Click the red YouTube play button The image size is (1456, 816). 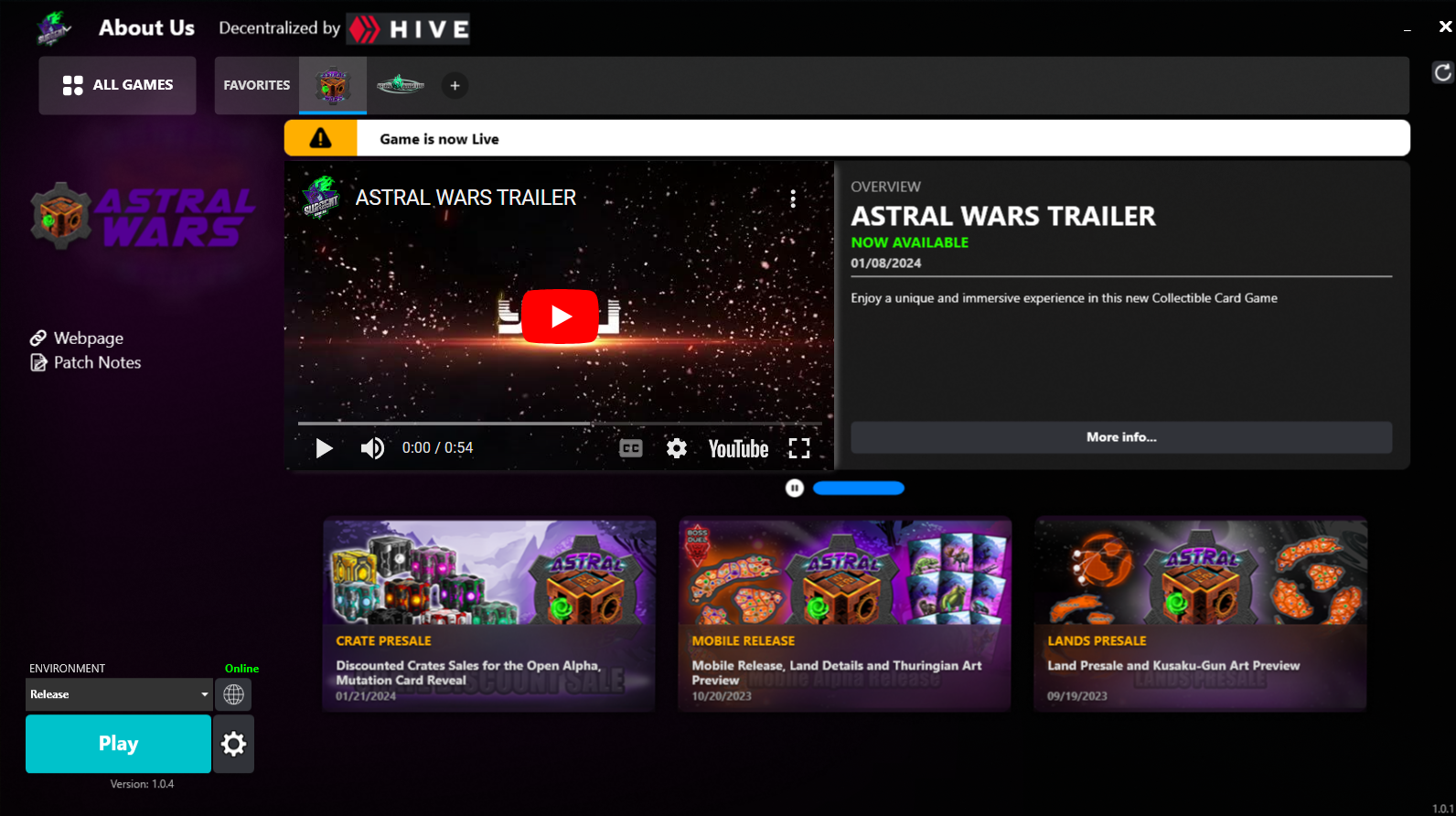pos(560,317)
